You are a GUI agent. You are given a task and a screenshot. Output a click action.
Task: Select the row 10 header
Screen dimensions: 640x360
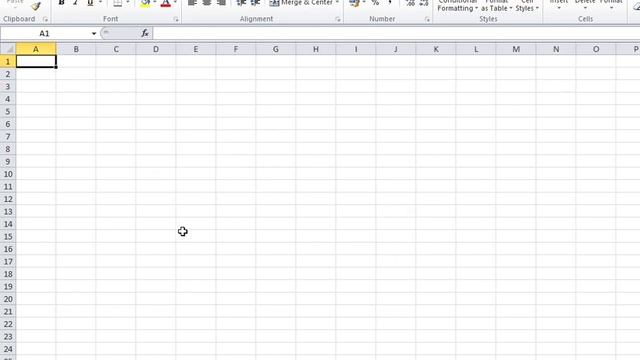tap(8, 174)
